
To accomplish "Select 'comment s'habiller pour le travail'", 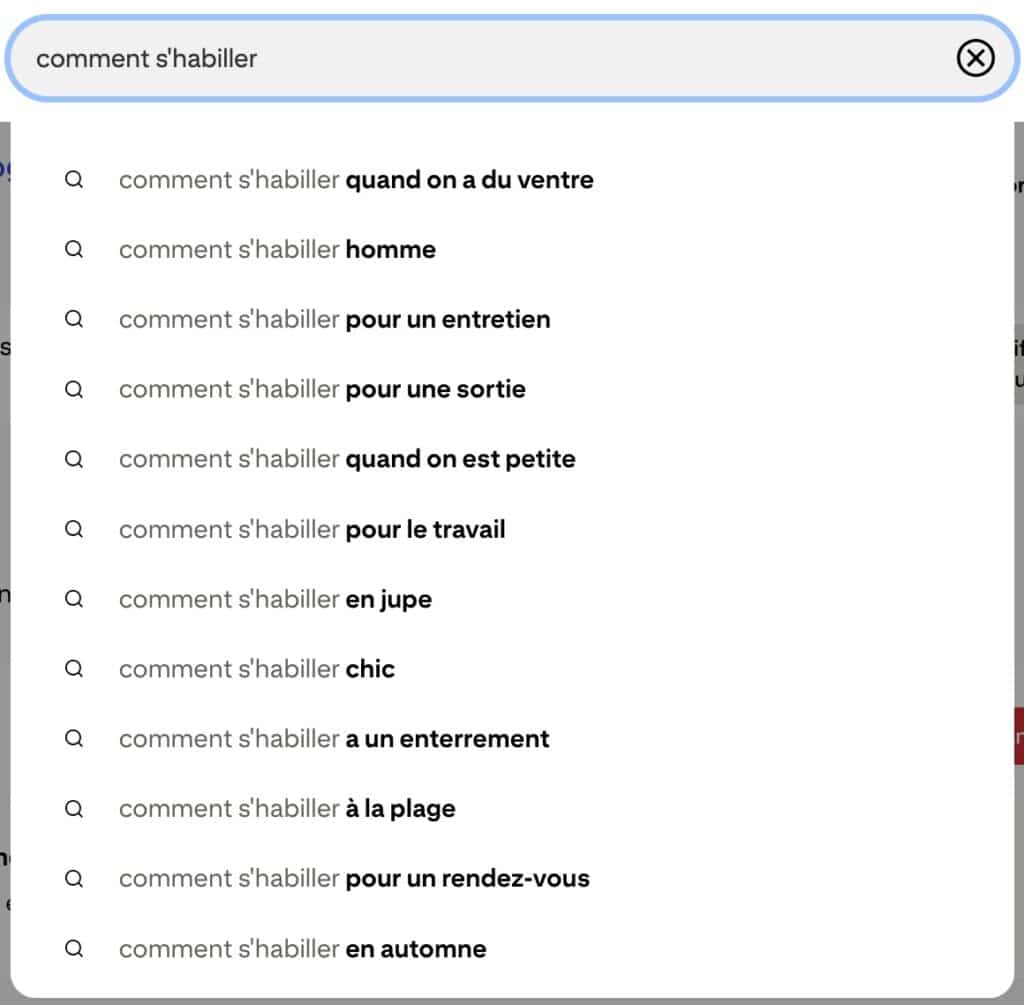I will coord(311,530).
